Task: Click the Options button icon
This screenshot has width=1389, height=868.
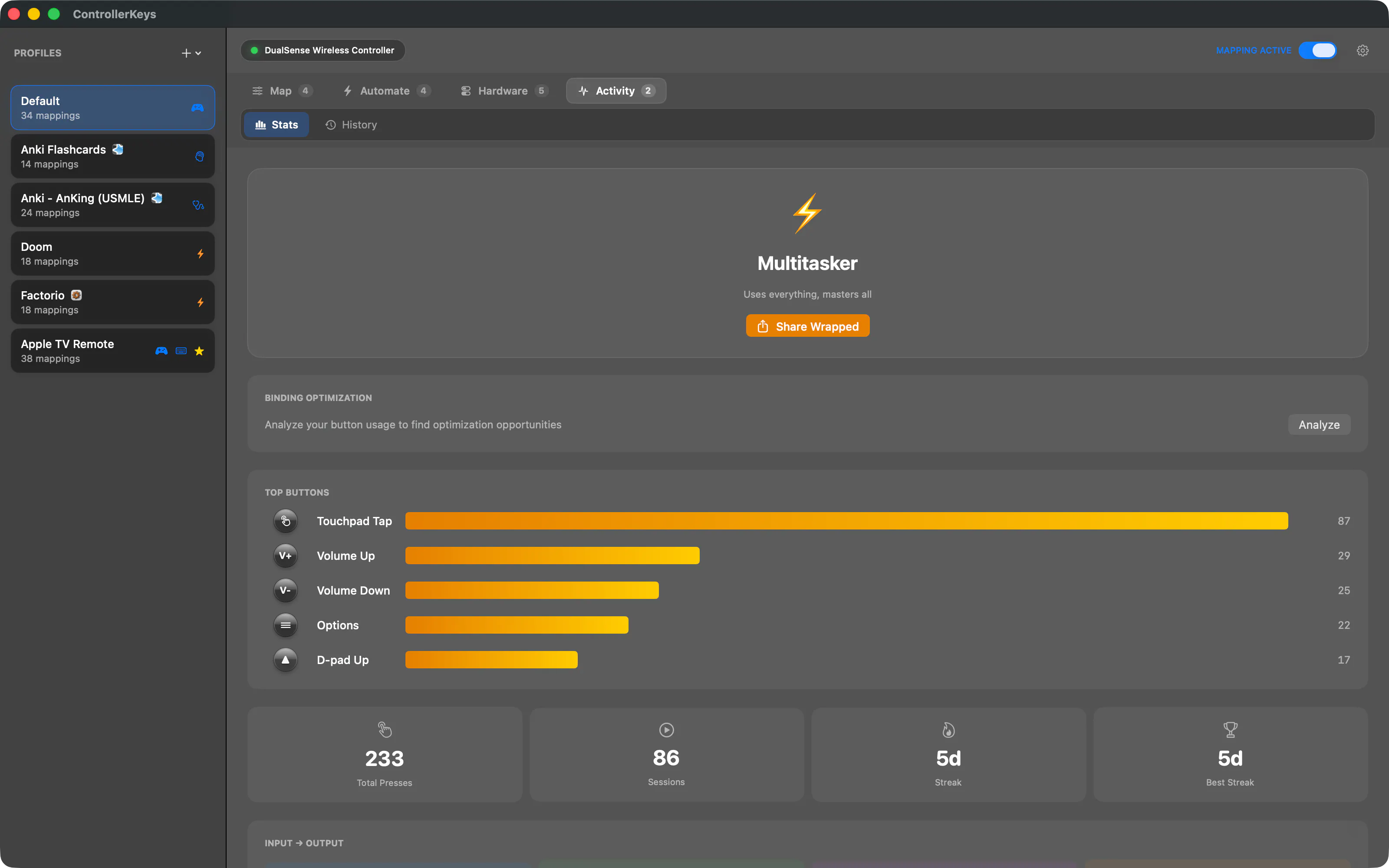Action: (x=285, y=625)
